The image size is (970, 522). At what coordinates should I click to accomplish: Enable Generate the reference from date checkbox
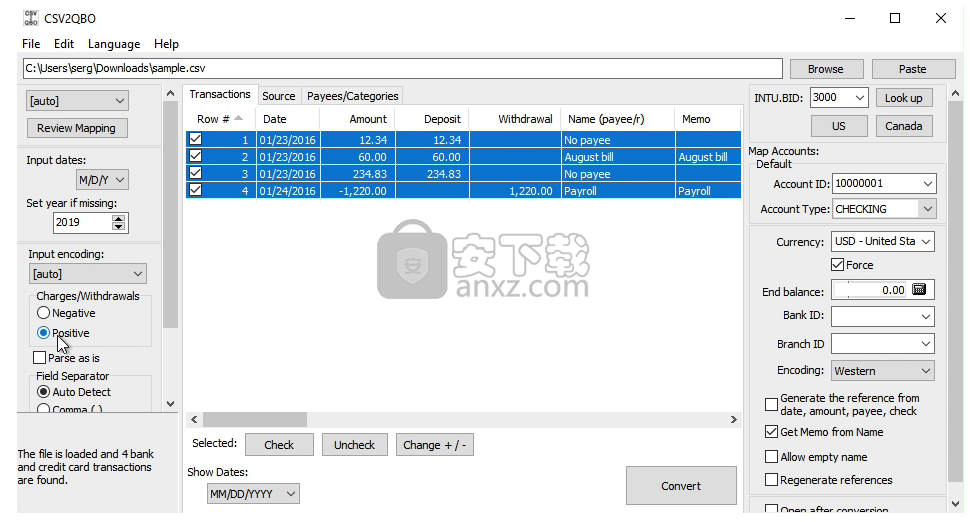pos(771,404)
